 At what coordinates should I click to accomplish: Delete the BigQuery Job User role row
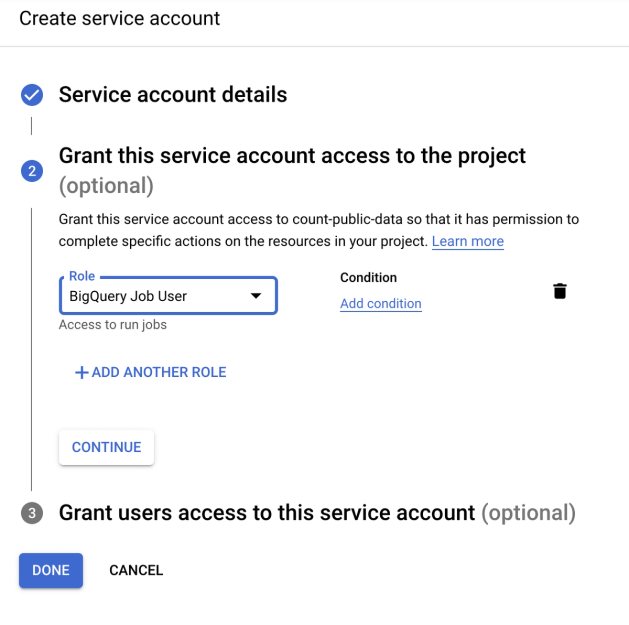click(x=560, y=291)
